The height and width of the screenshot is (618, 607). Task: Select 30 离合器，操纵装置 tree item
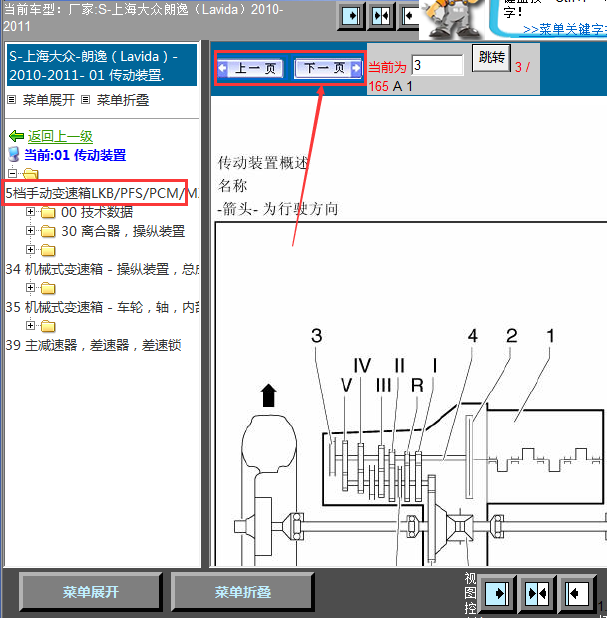point(123,231)
